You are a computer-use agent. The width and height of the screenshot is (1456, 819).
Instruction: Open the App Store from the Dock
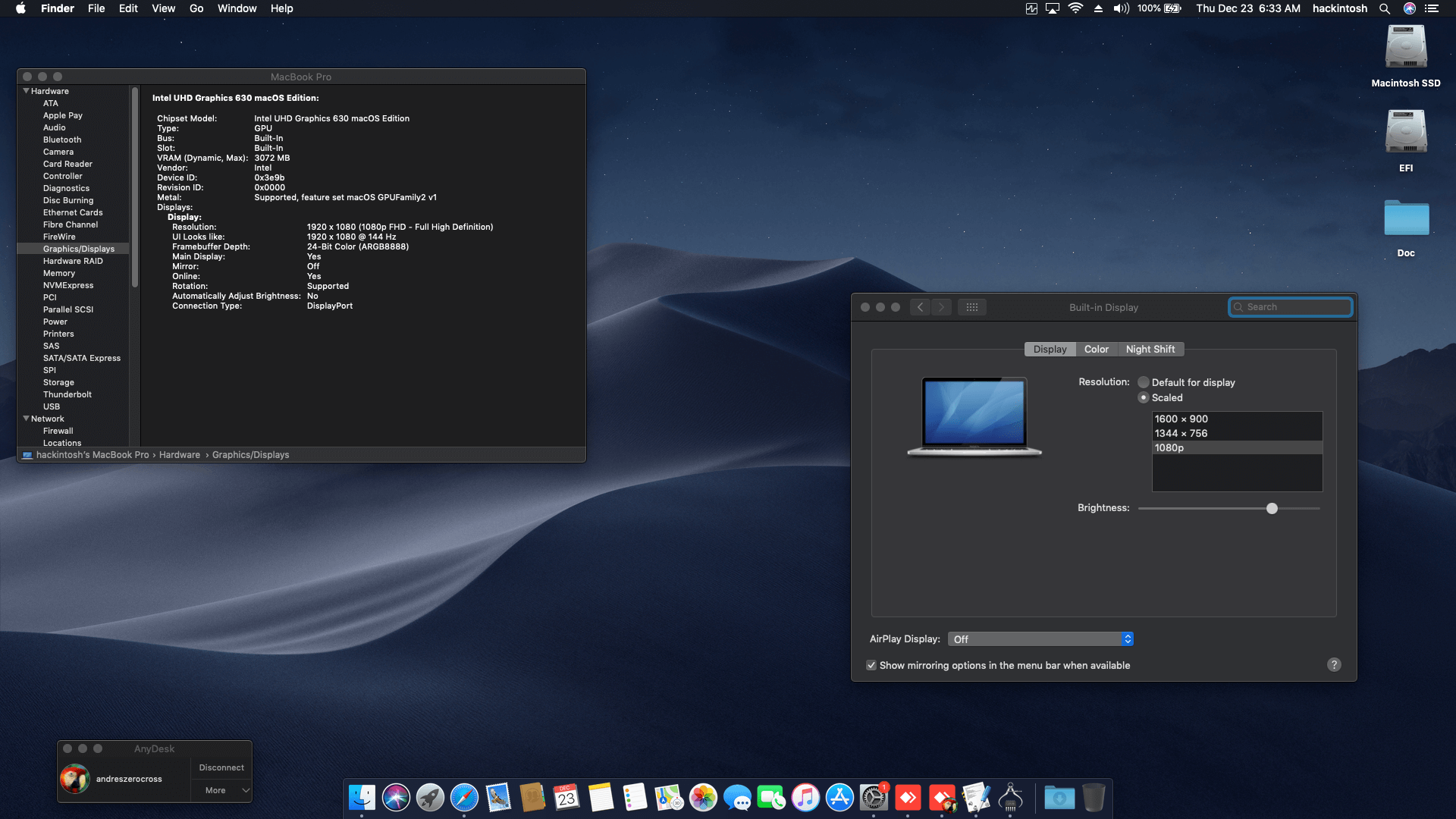tap(837, 798)
